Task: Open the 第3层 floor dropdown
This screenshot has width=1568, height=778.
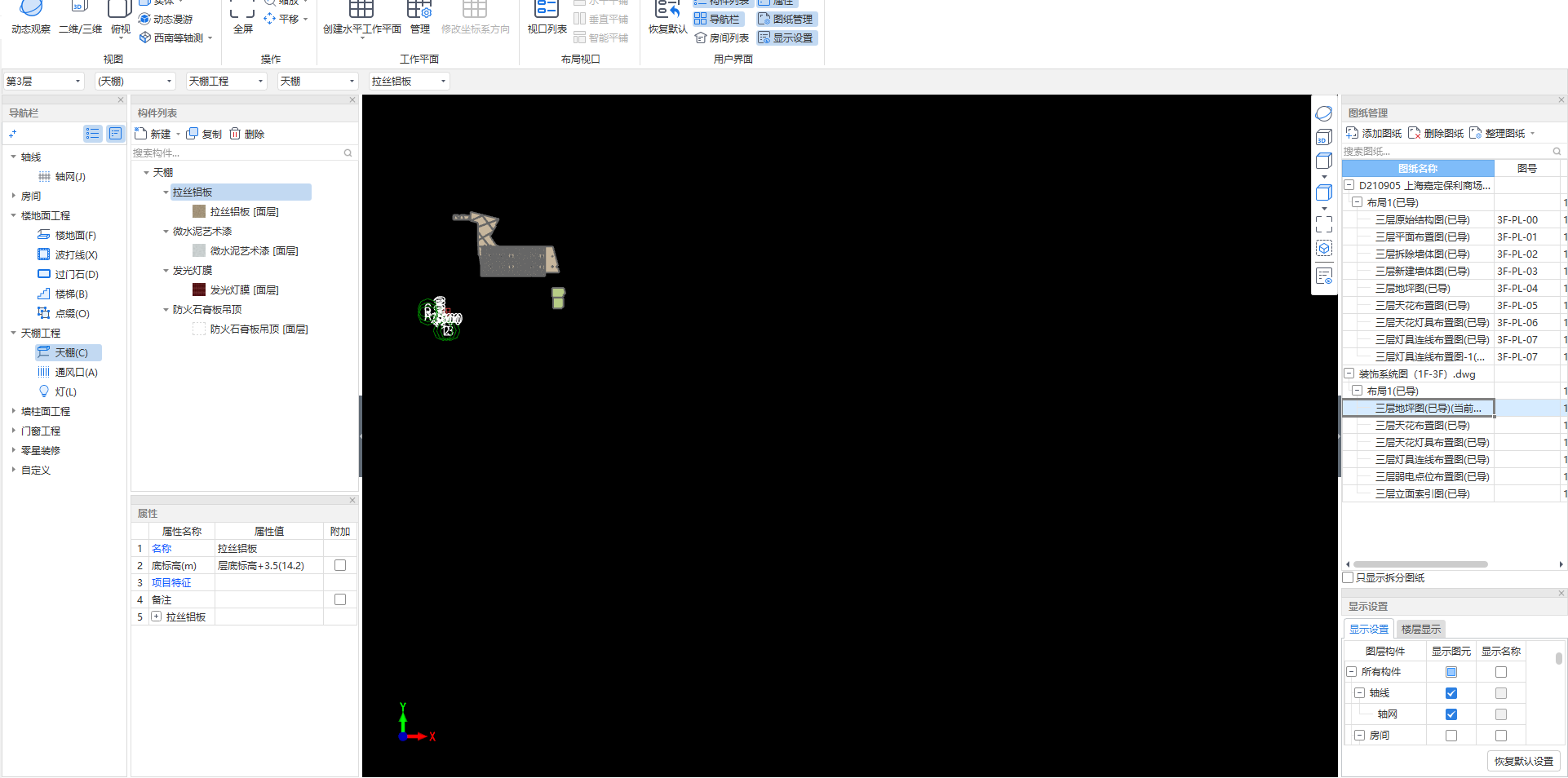Action: click(43, 81)
